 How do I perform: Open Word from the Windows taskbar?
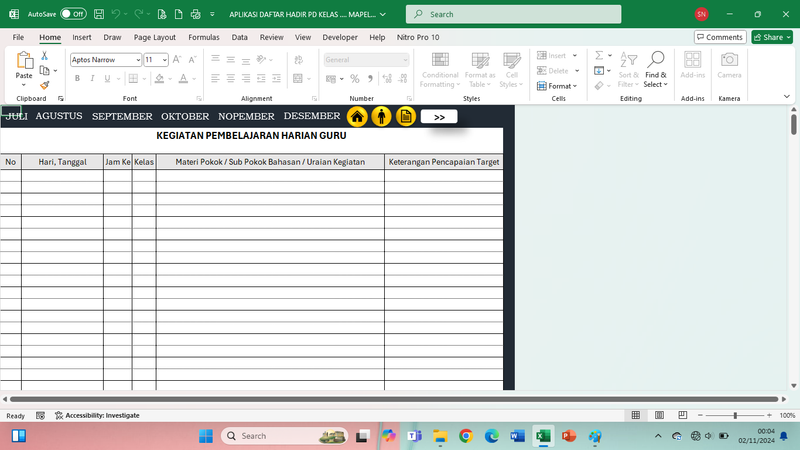(517, 436)
